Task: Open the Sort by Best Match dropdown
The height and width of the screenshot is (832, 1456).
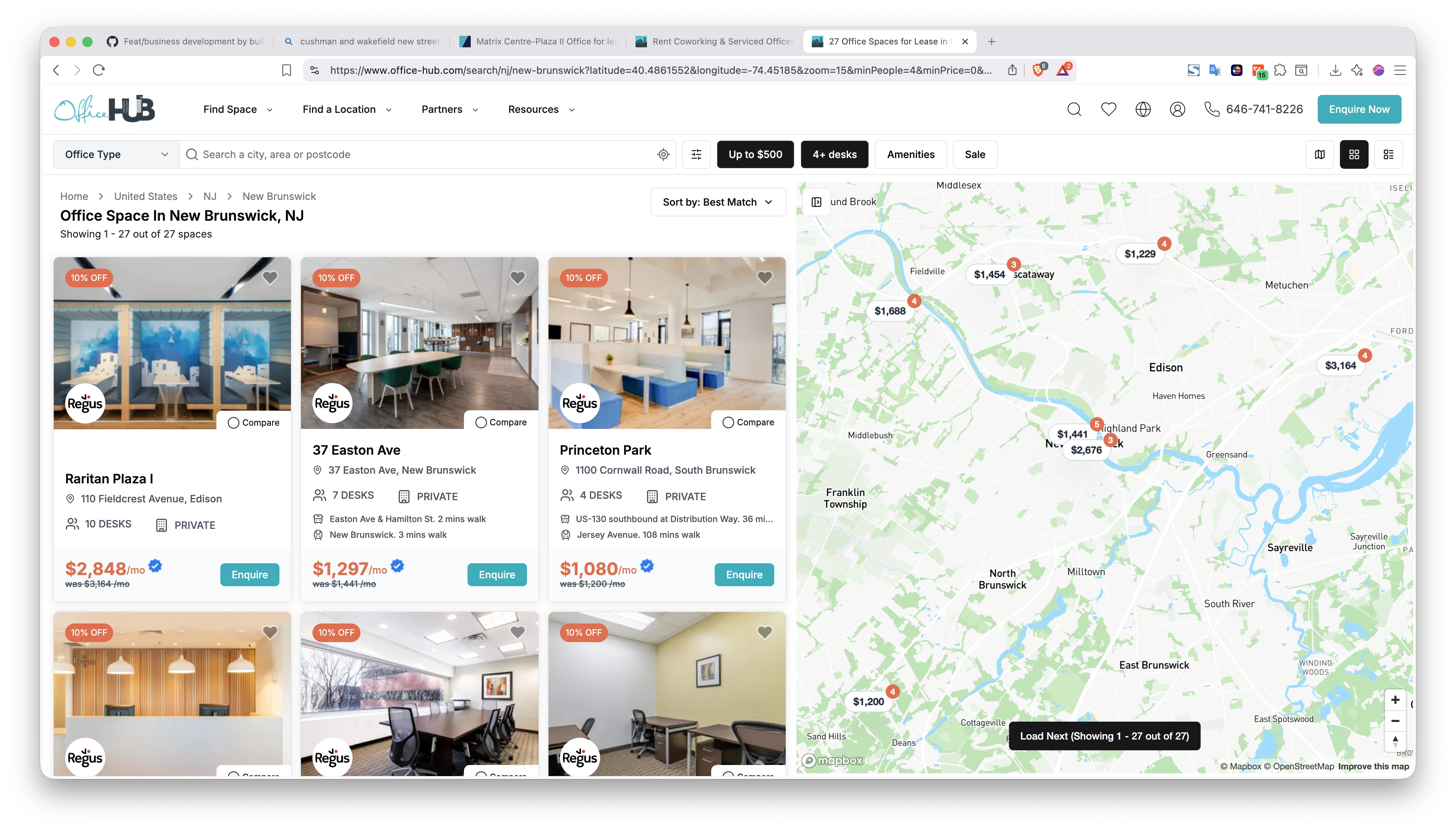Action: pos(718,202)
